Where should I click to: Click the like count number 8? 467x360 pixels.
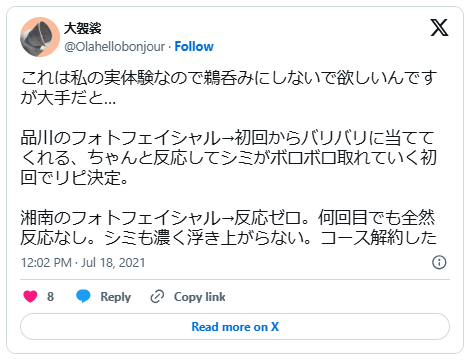coord(50,297)
